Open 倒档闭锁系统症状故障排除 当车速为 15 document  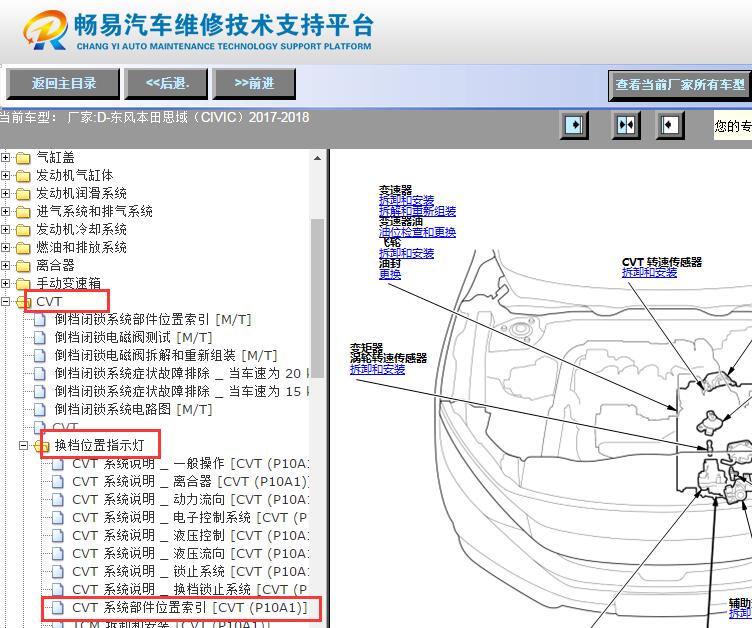[x=182, y=391]
